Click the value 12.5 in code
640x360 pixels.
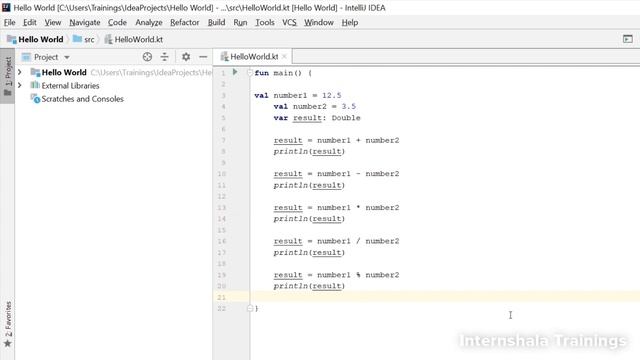pyautogui.click(x=331, y=96)
